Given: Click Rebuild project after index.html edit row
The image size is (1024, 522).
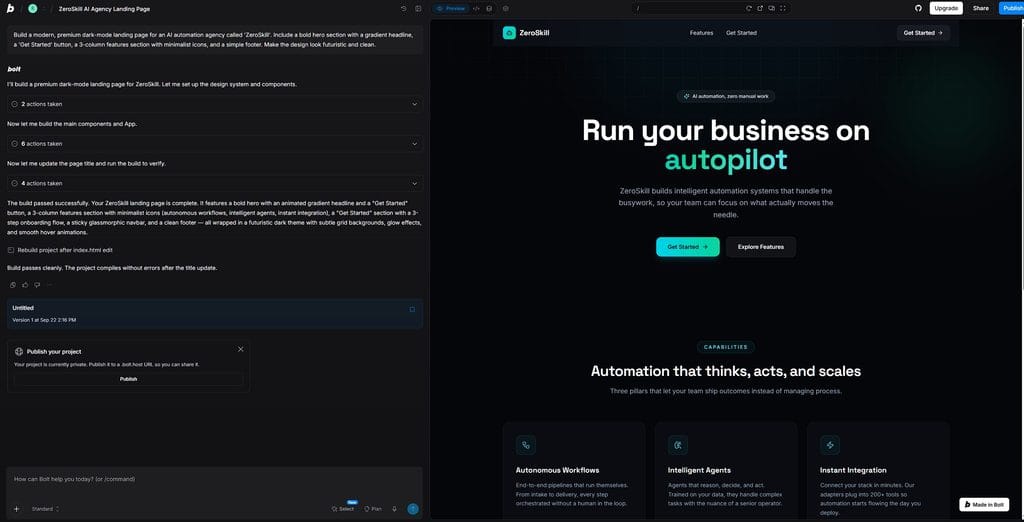Looking at the screenshot, I should (60, 250).
